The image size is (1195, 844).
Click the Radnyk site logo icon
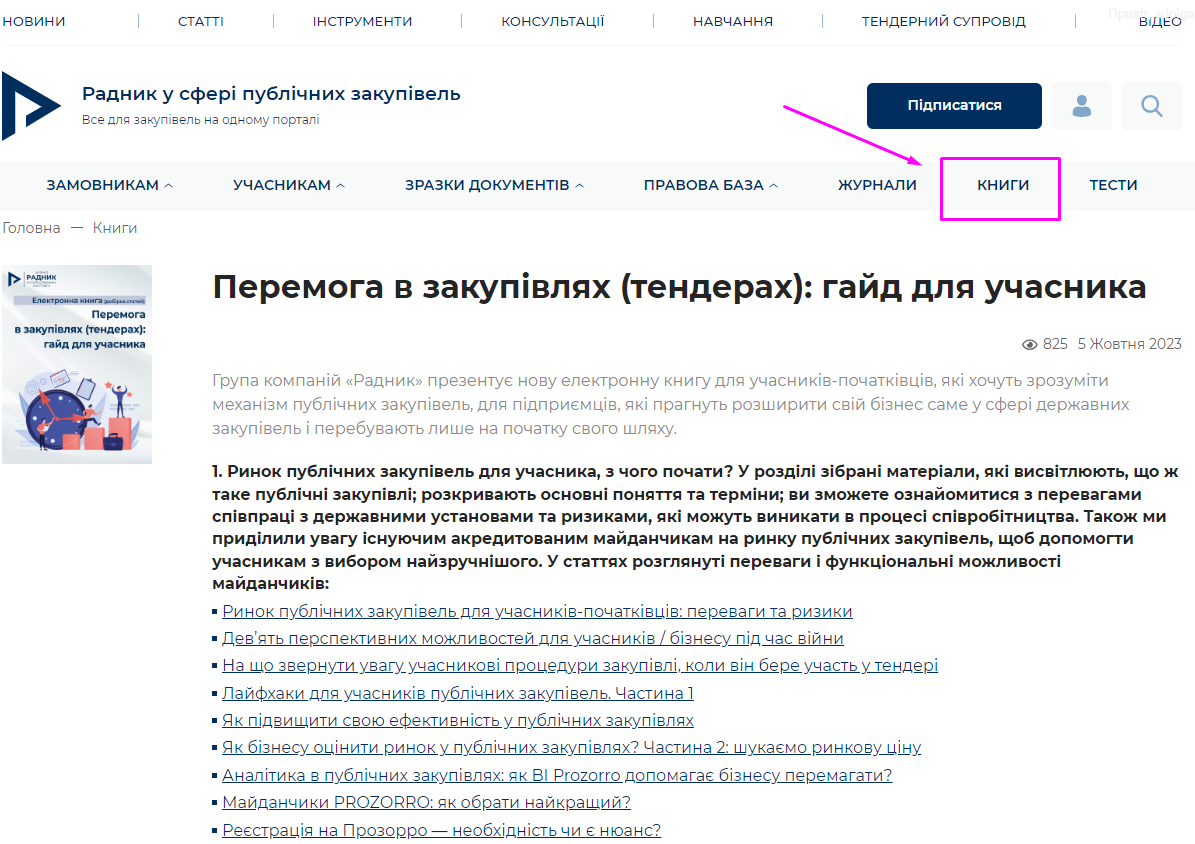click(x=30, y=106)
